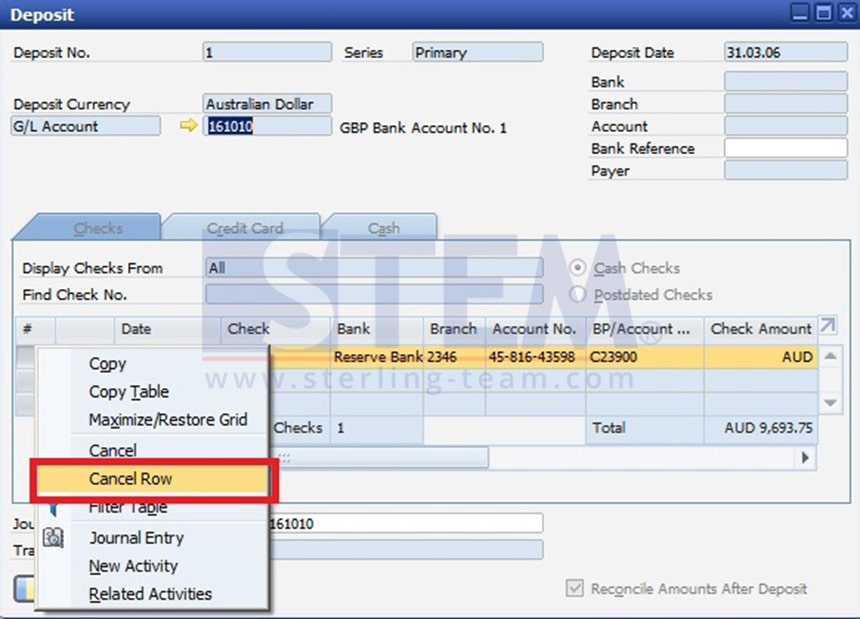Click the Account field at top right
Viewport: 860px width, 619px height.
tap(785, 126)
